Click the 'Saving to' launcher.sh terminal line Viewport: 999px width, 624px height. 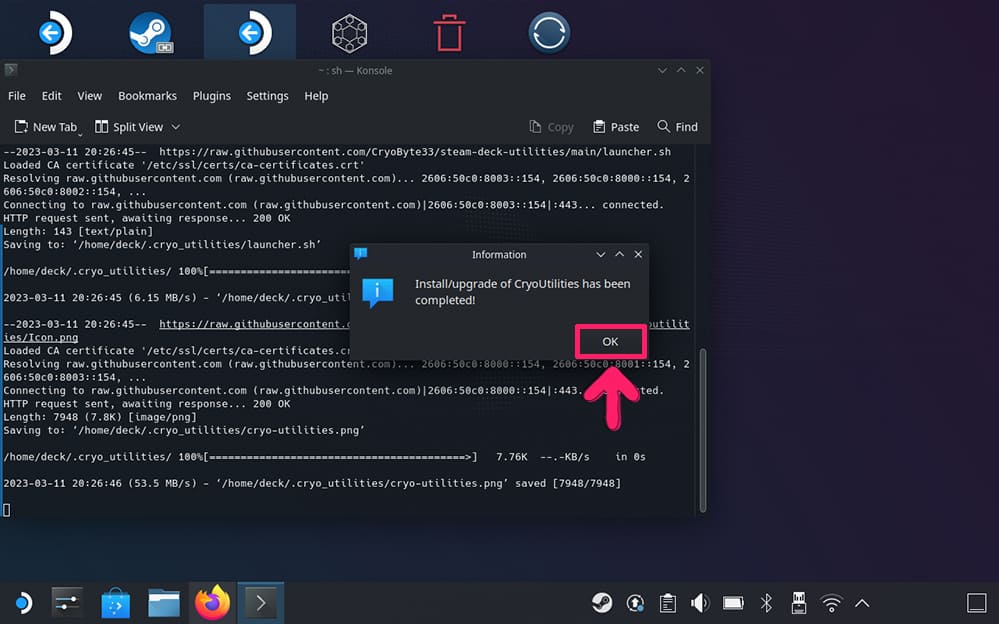pos(162,244)
